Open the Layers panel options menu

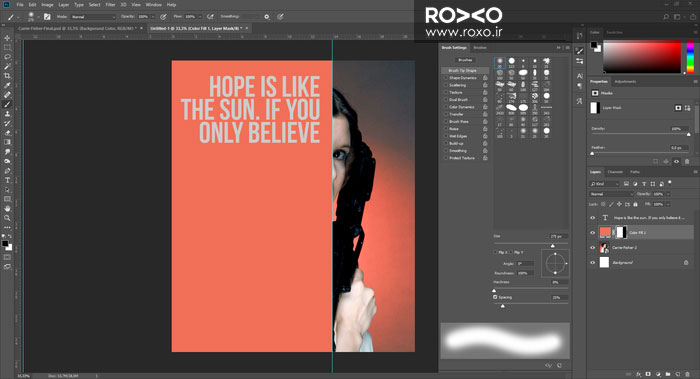[695, 172]
